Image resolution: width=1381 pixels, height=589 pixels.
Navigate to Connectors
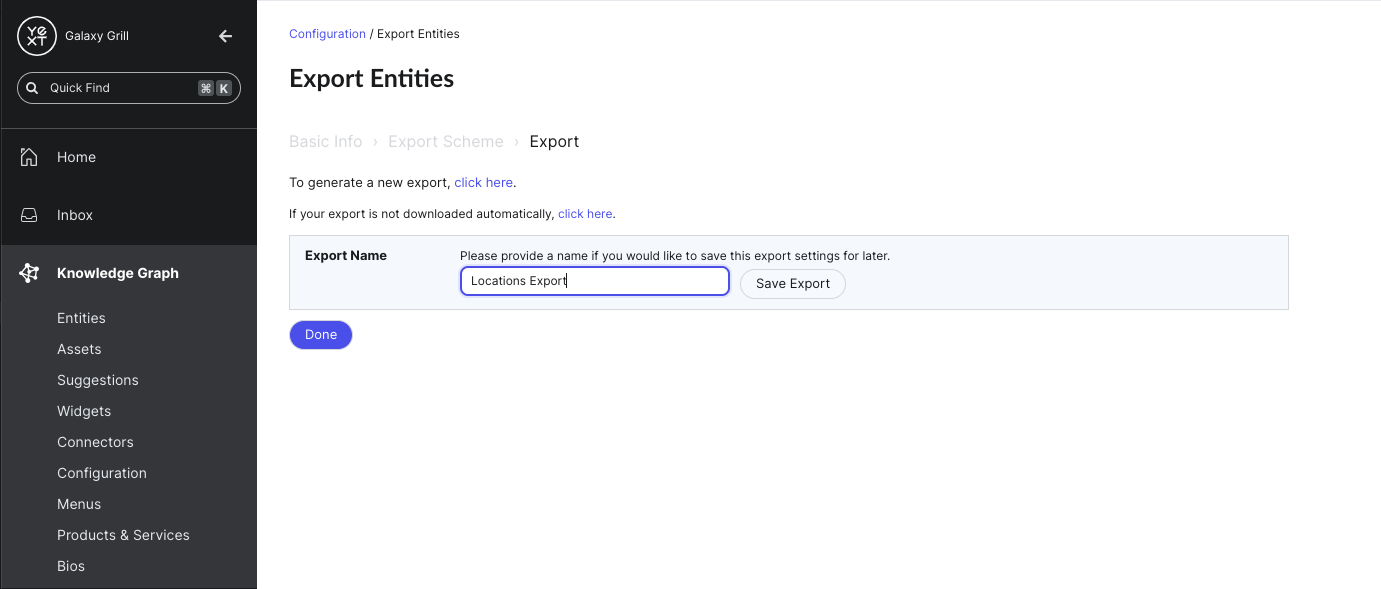click(95, 442)
